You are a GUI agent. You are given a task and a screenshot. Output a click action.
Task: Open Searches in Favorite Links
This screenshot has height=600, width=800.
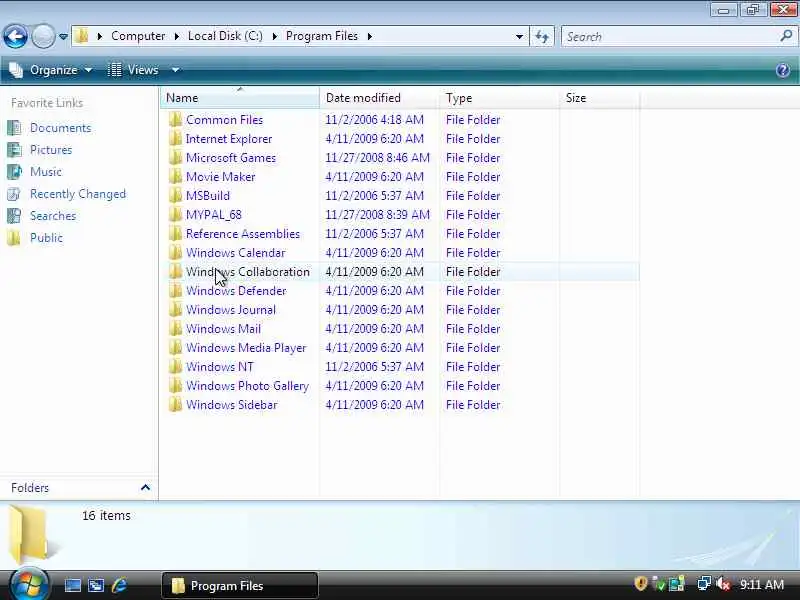point(53,216)
